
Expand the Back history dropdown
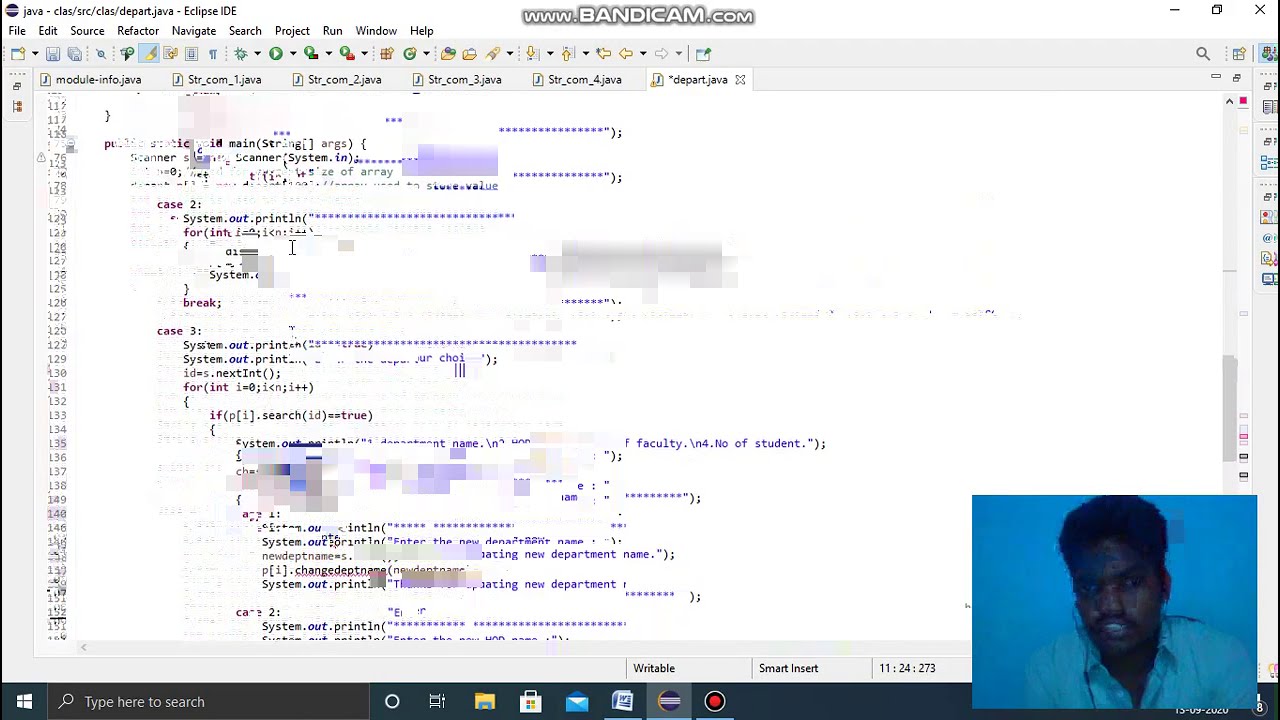[x=643, y=53]
